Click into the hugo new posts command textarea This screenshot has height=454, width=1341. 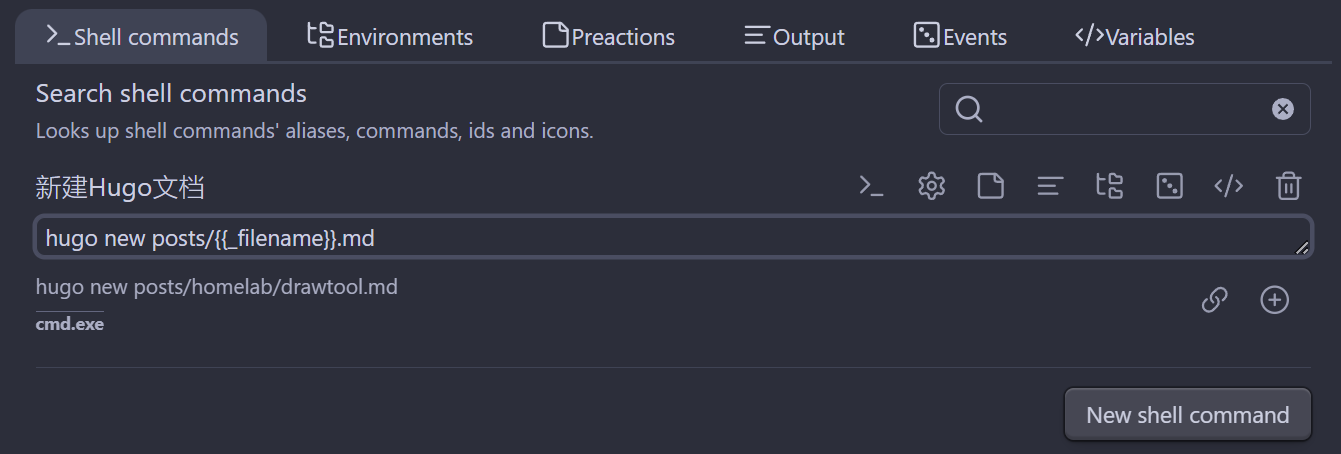(673, 238)
